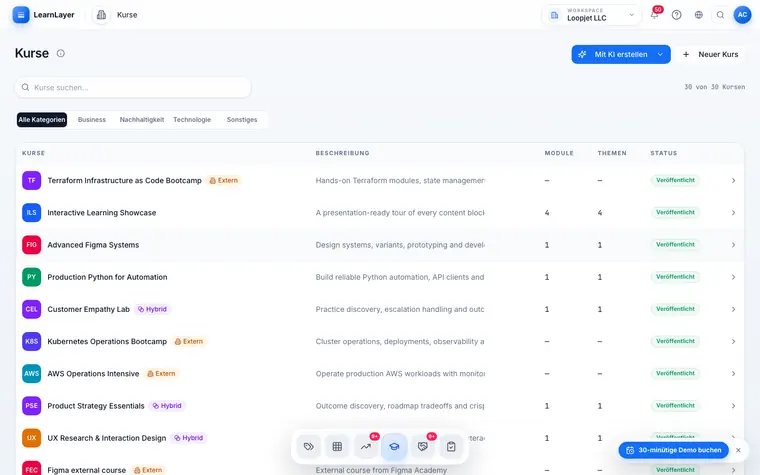Click the Neuer Kurs button
Image resolution: width=760 pixels, height=475 pixels.
(x=712, y=54)
